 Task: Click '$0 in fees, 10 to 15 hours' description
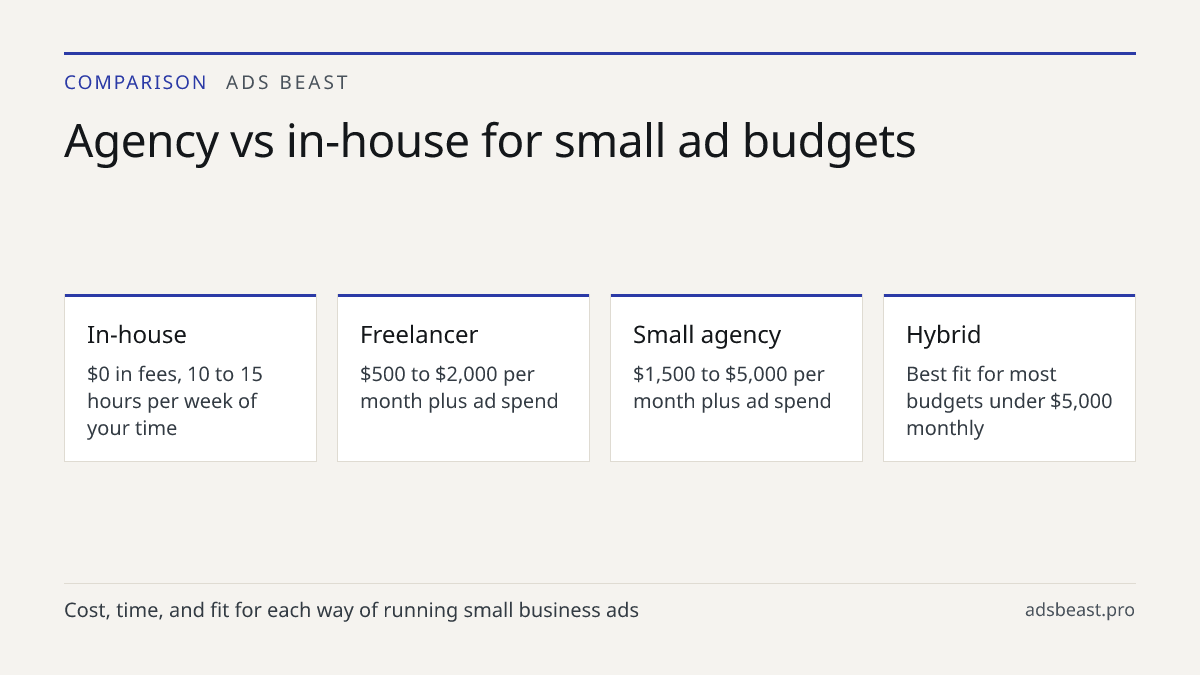point(175,401)
